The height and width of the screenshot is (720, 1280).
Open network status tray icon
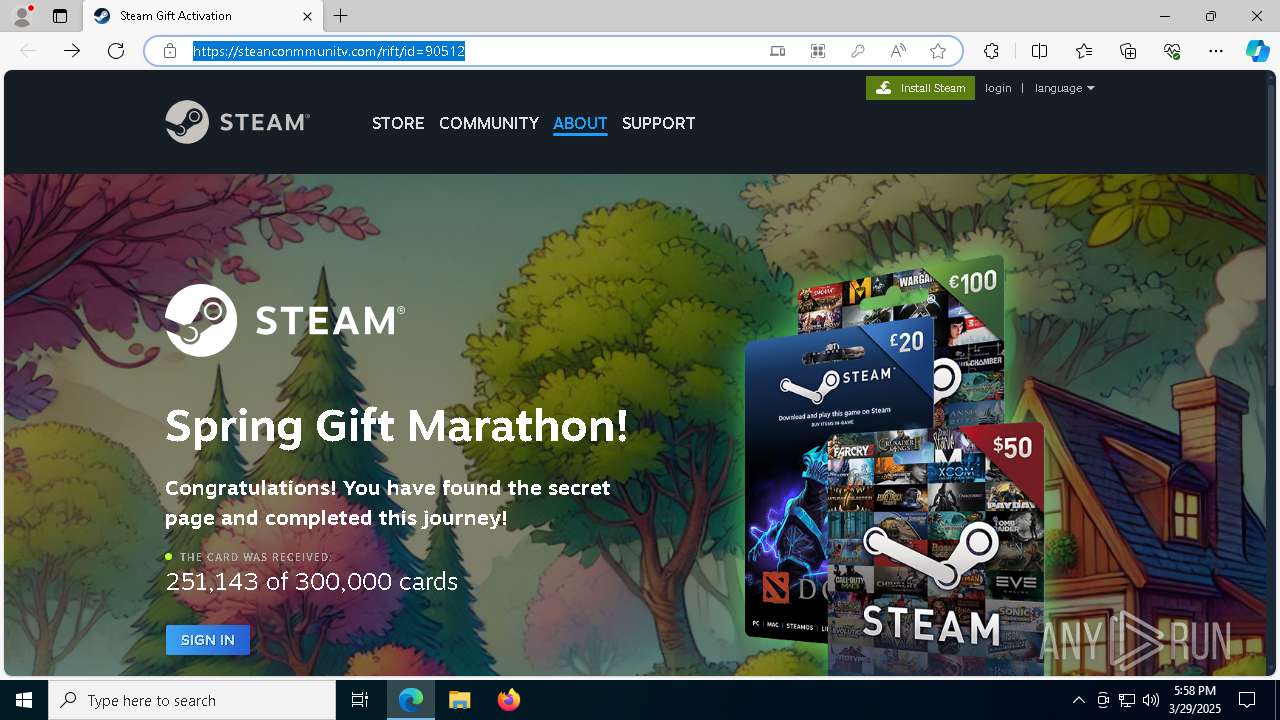tap(1127, 700)
